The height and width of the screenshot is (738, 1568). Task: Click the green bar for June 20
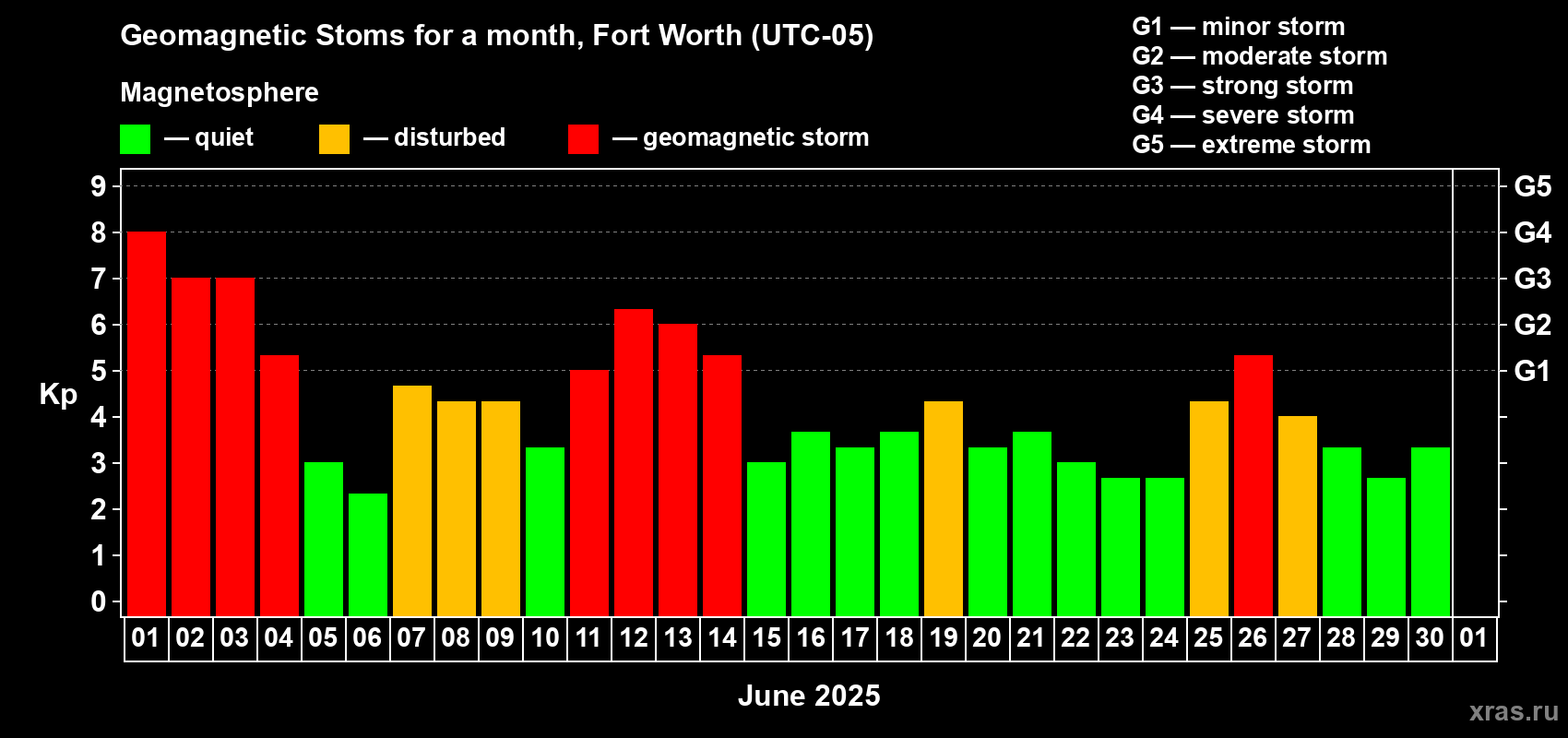pos(988,531)
